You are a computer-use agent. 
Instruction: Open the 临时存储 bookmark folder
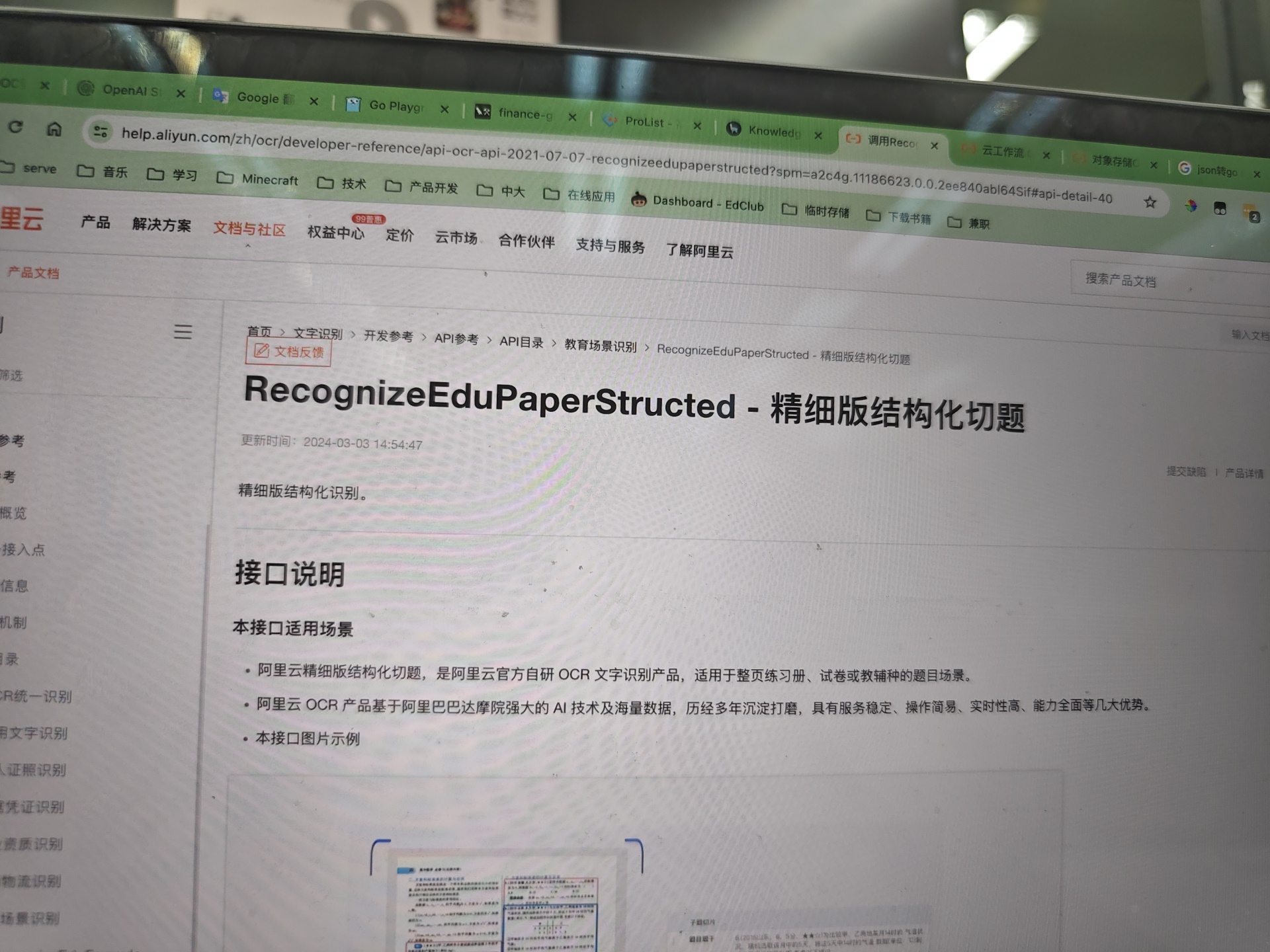(x=816, y=211)
